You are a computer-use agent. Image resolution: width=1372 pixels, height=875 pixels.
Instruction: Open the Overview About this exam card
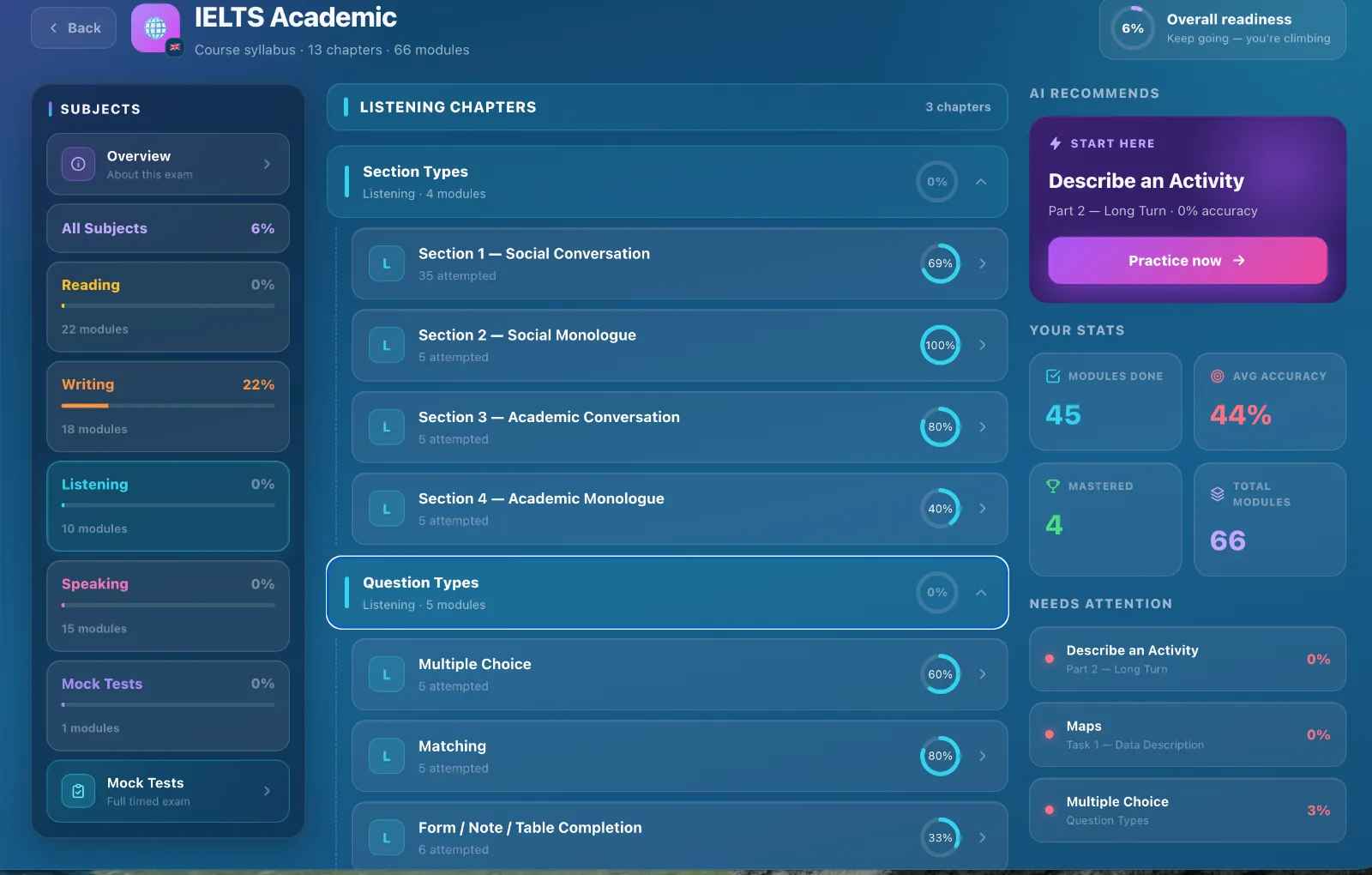[168, 164]
